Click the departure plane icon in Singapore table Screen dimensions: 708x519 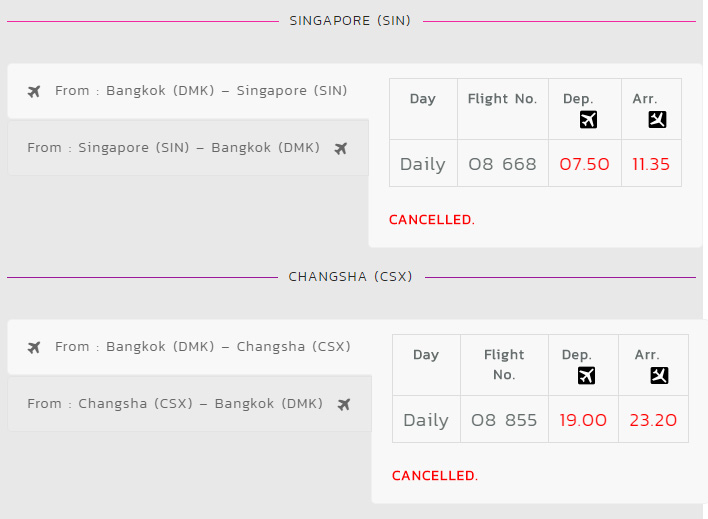588,120
